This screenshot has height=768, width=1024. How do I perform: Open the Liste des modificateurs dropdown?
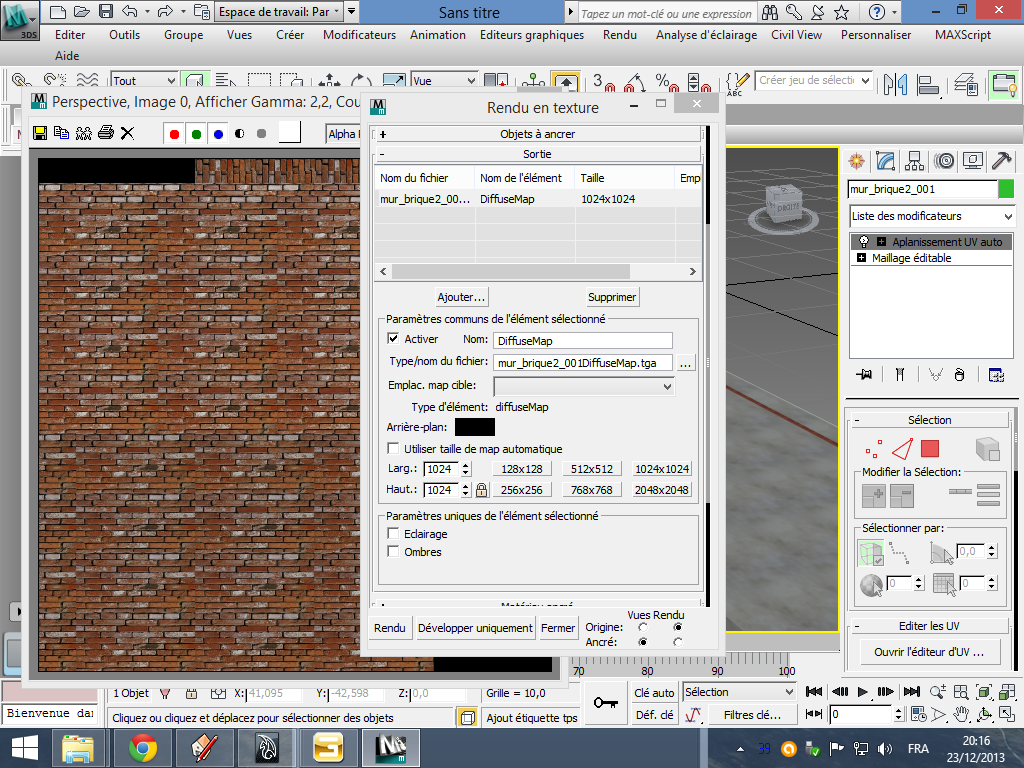(x=931, y=216)
